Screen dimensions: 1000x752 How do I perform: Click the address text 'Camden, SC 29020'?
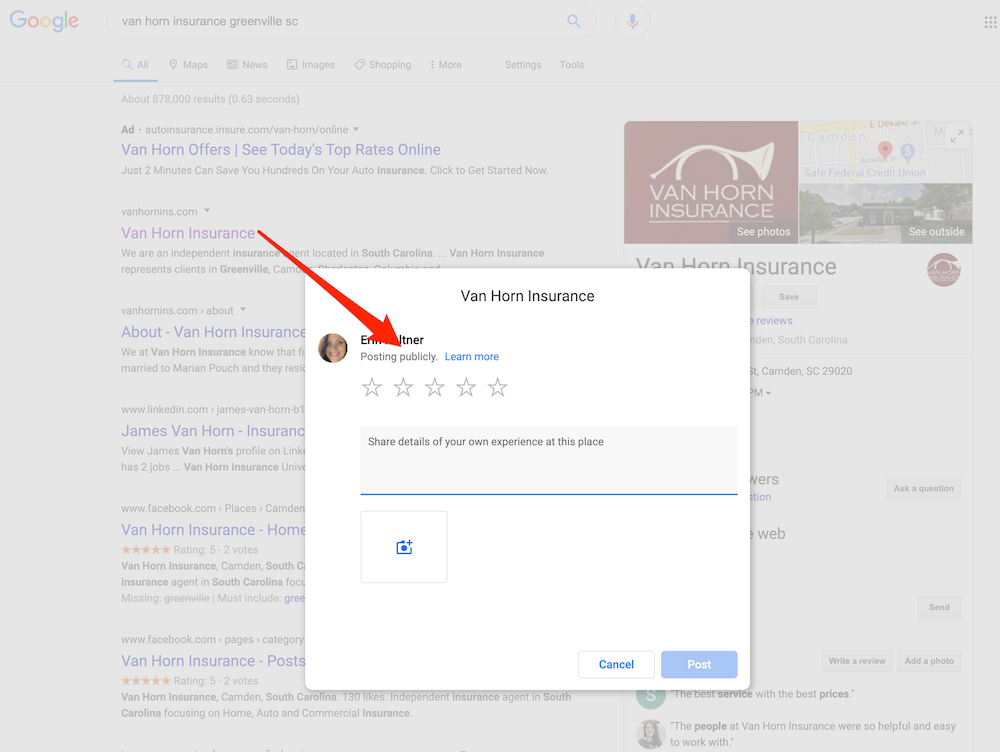(x=806, y=371)
